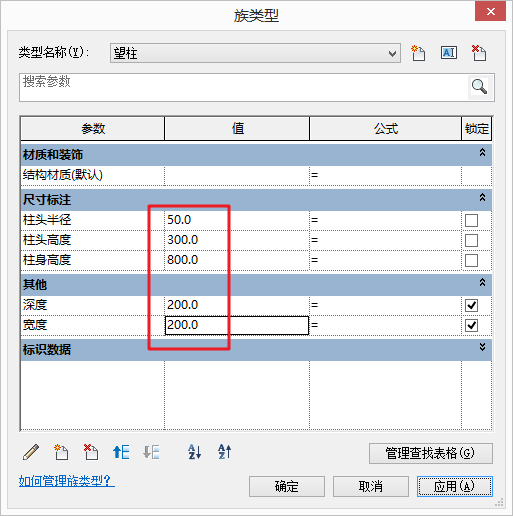
Task: Click the Delete Type icon at top
Action: click(x=479, y=53)
